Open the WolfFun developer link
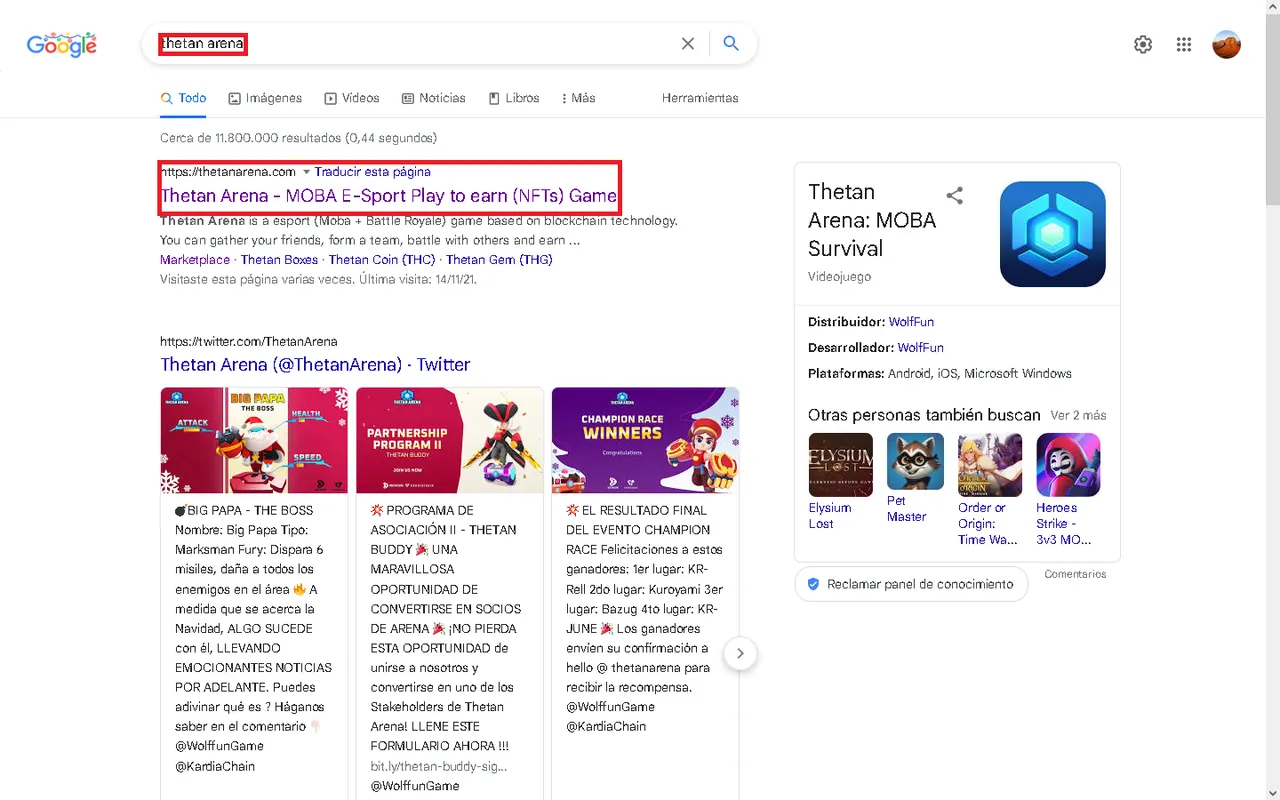 921,348
